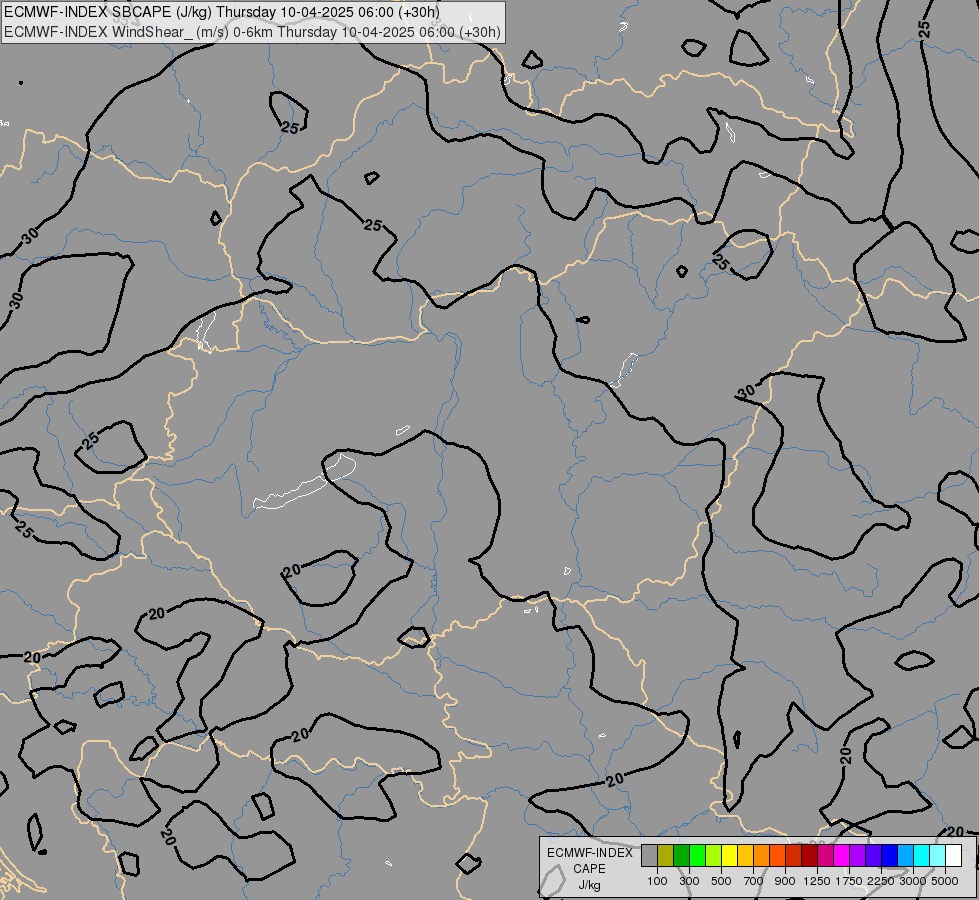This screenshot has height=900, width=979.
Task: Select the dark red maroon legend swatch
Action: point(809,856)
